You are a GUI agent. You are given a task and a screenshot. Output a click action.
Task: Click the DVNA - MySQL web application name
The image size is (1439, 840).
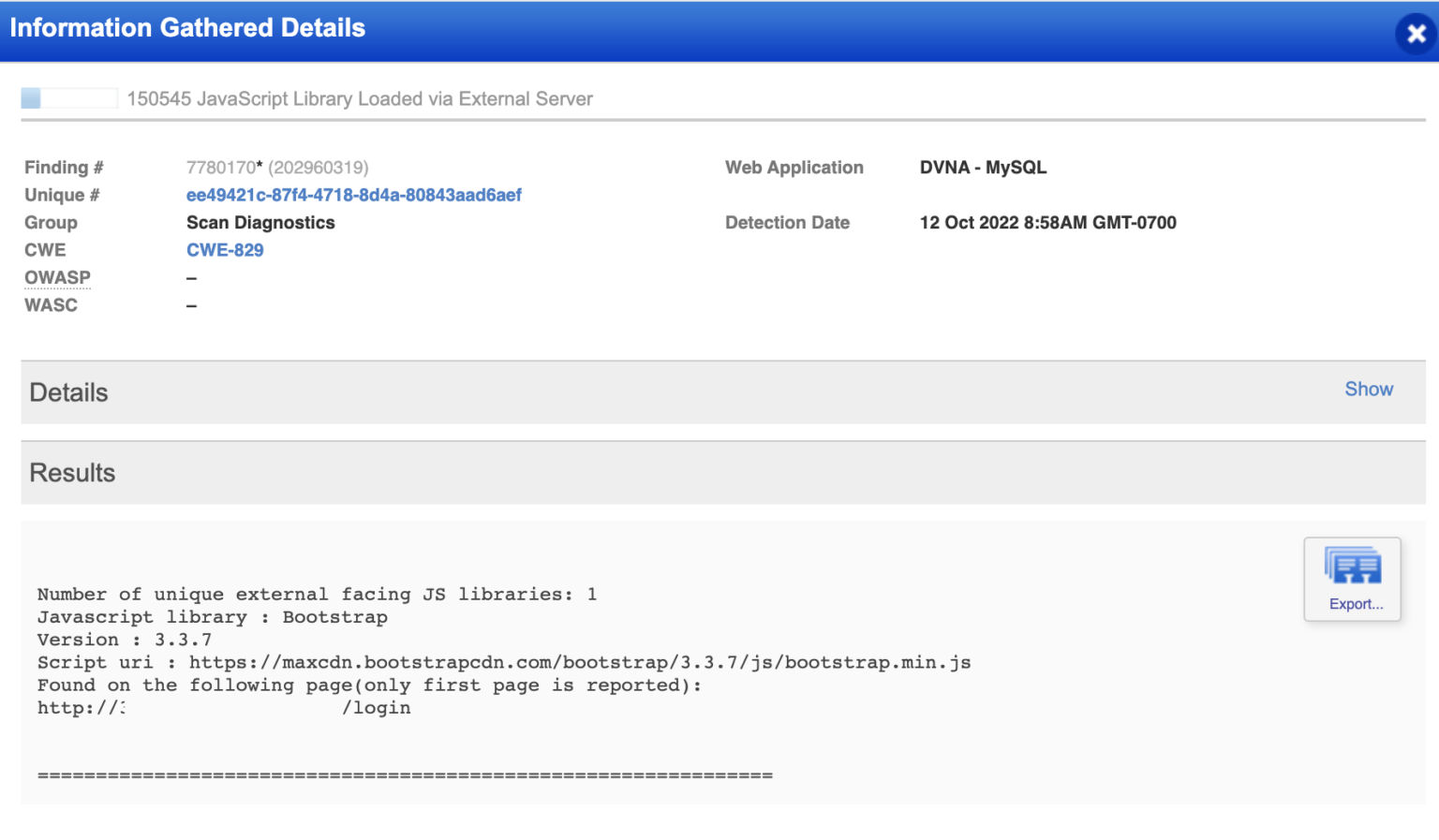(x=983, y=168)
